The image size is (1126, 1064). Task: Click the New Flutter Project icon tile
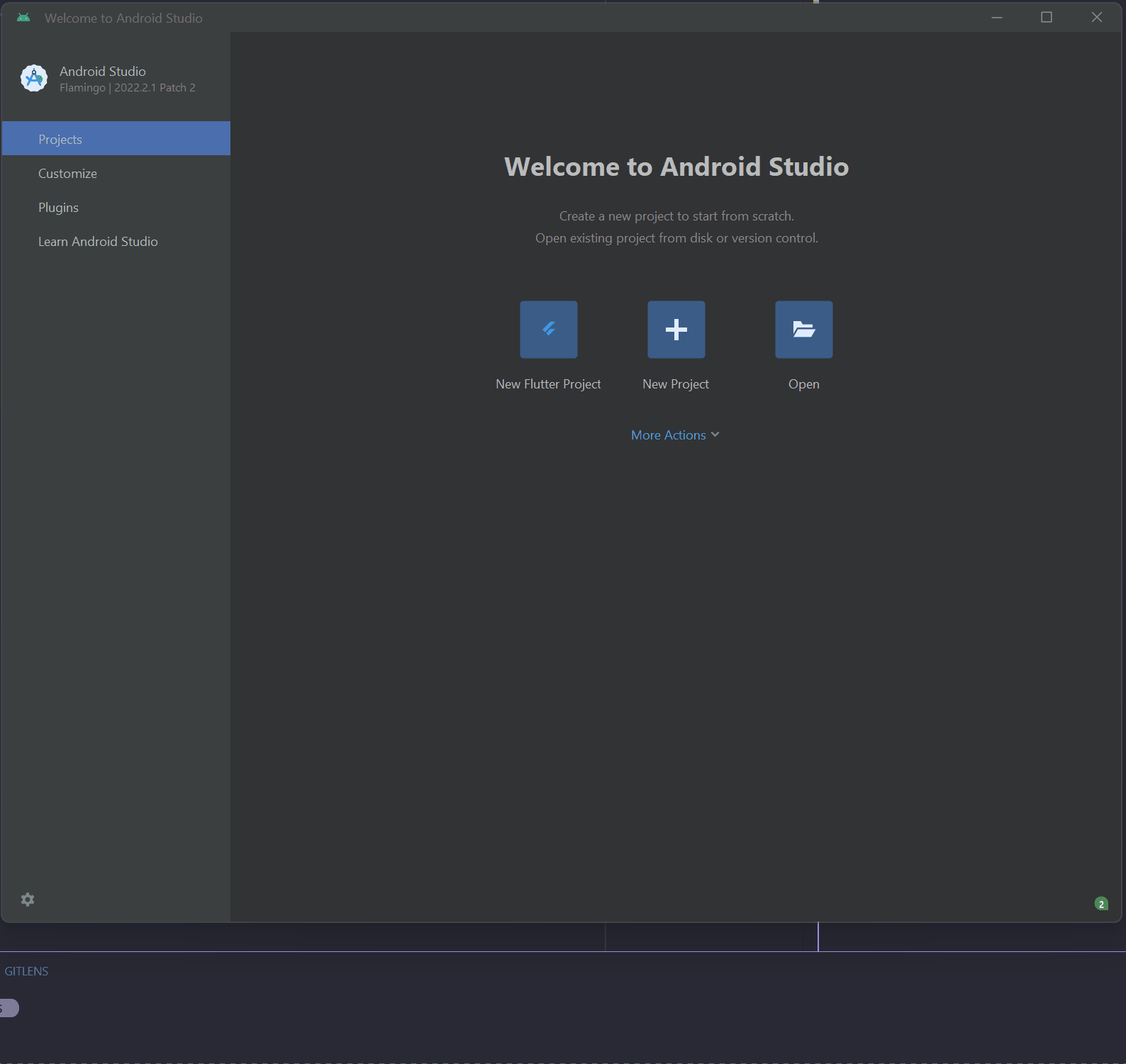tap(548, 330)
